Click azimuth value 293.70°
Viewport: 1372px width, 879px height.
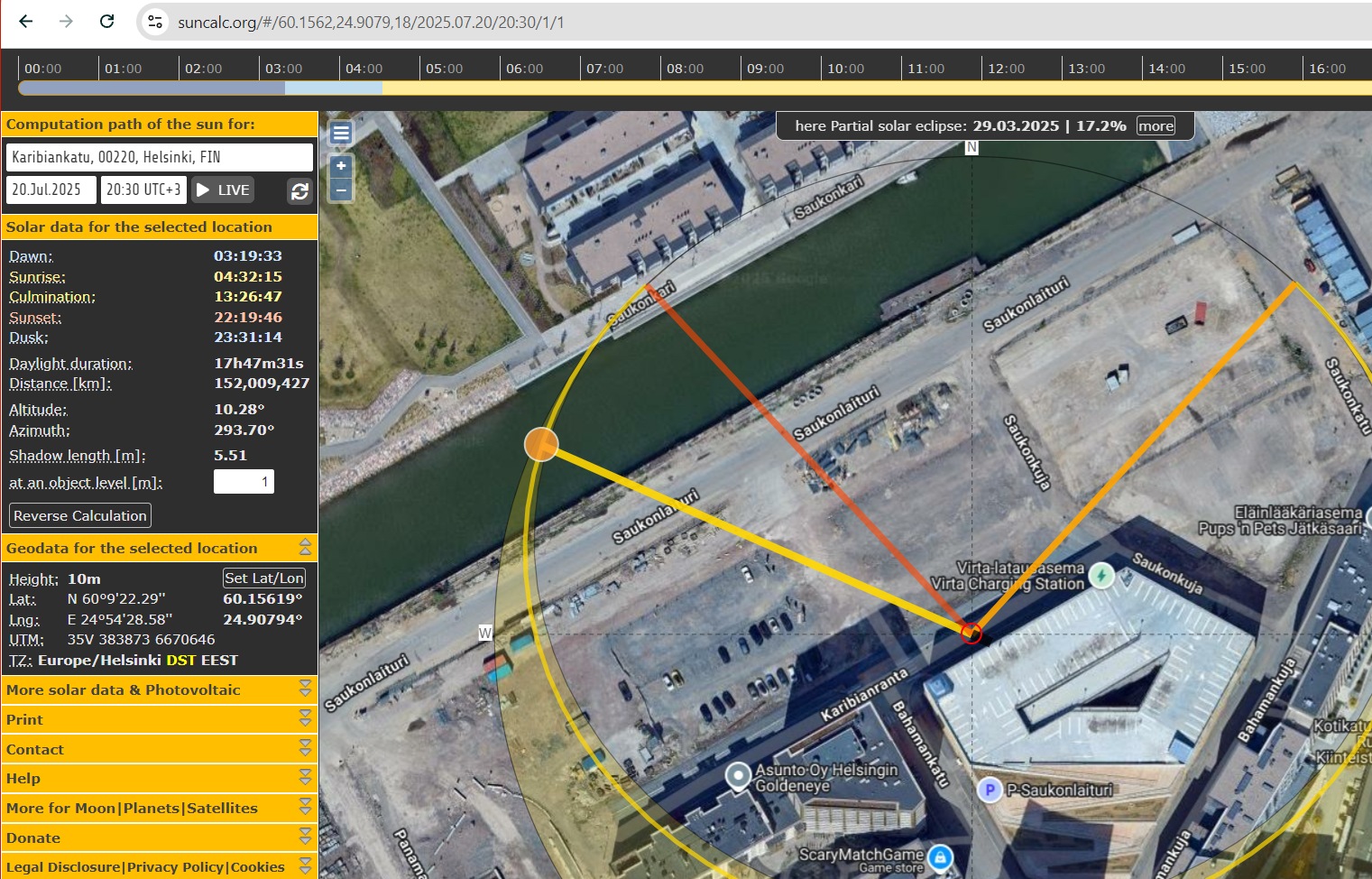pos(244,430)
